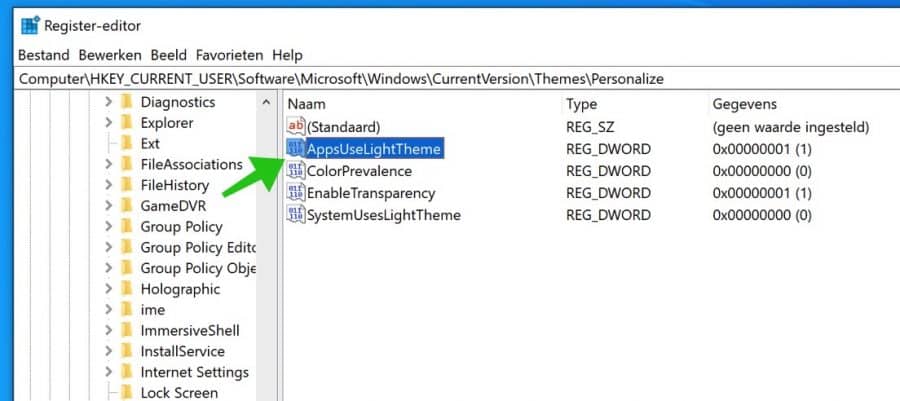
Task: Click the Register-editor app icon in title bar
Action: click(x=29, y=26)
